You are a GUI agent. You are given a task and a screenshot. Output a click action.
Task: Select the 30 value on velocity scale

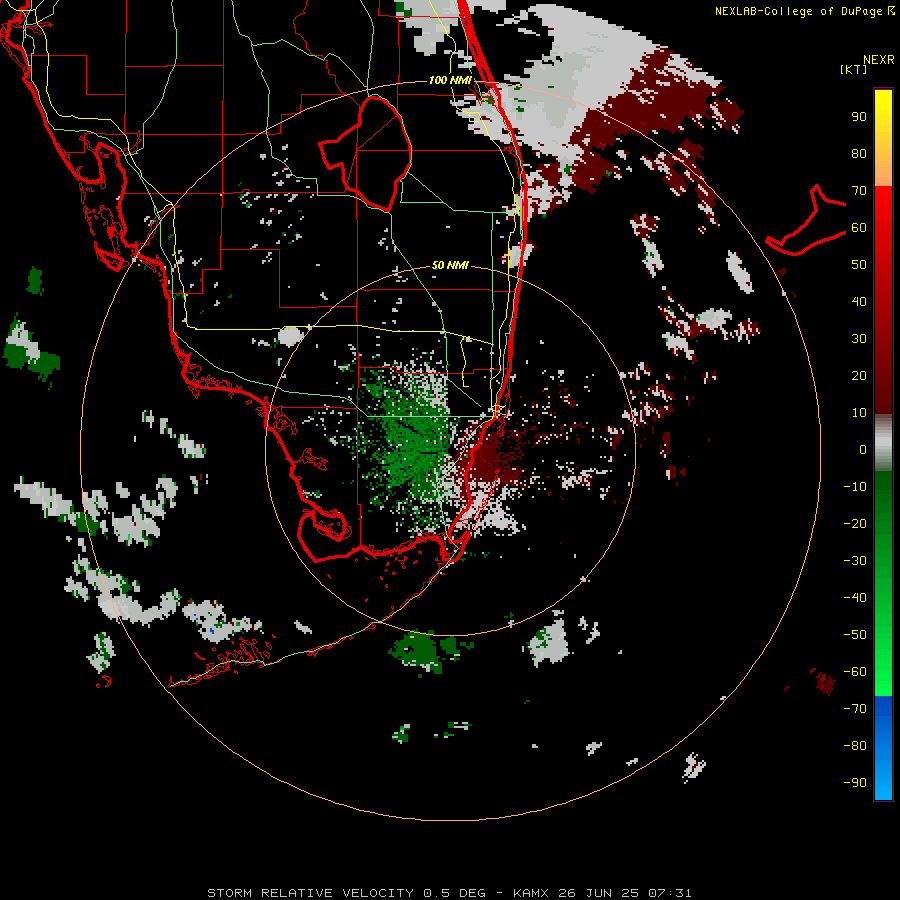859,339
